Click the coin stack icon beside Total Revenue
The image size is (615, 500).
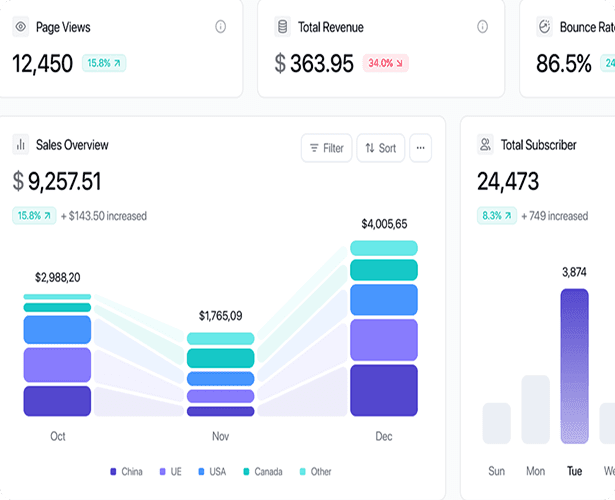pos(282,27)
